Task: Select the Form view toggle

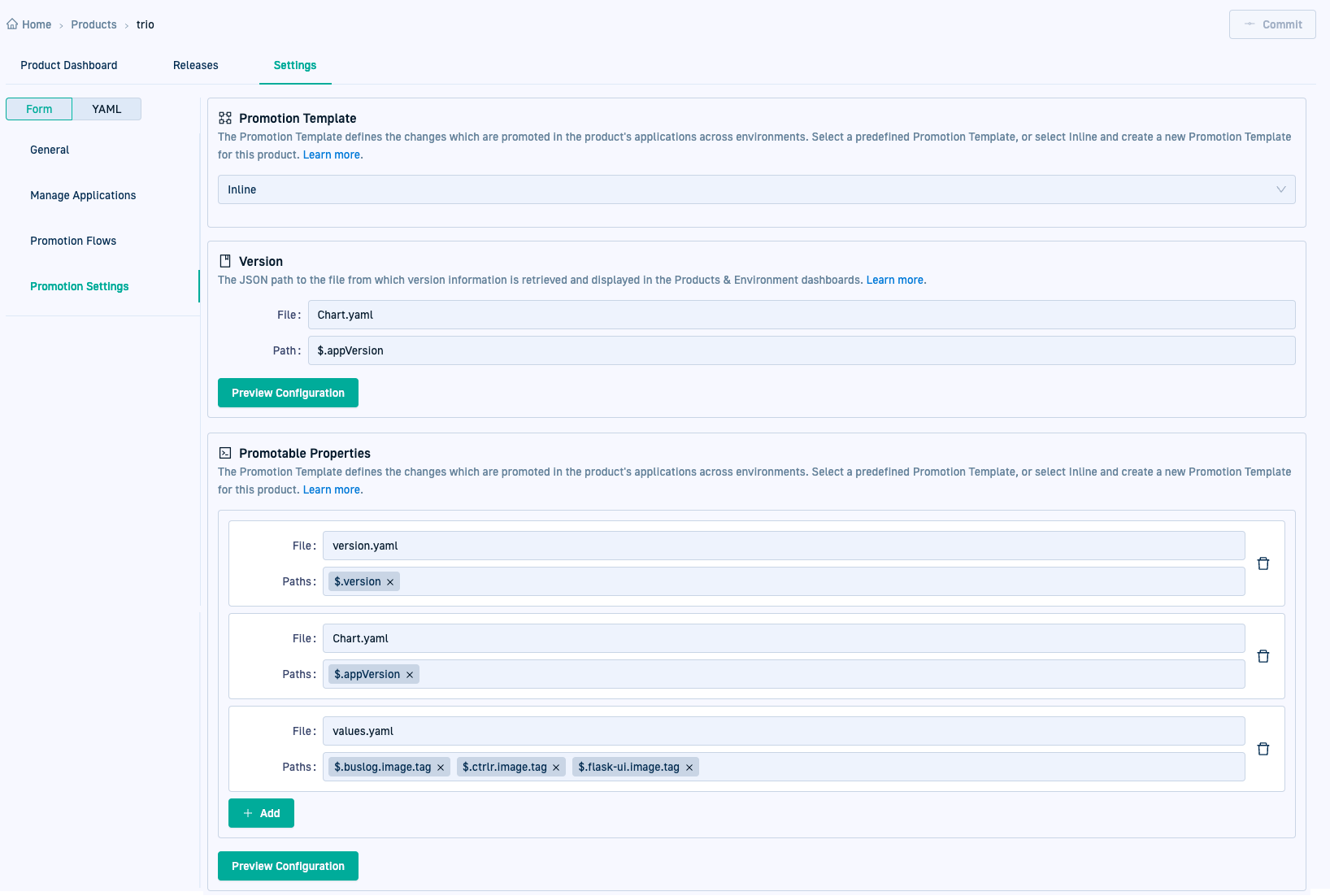Action: 39,109
